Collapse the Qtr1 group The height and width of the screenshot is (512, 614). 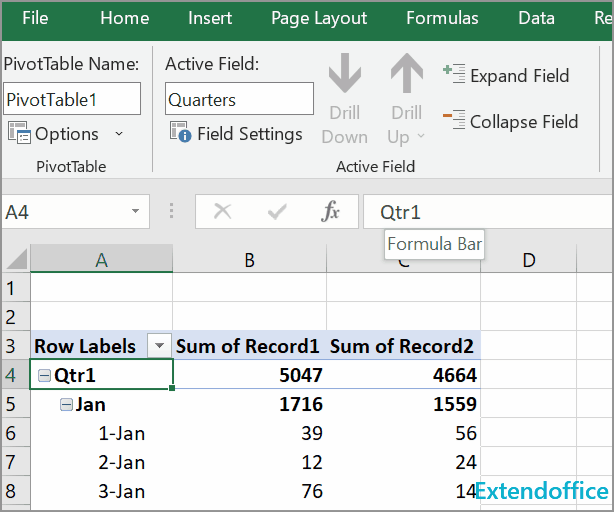43,375
